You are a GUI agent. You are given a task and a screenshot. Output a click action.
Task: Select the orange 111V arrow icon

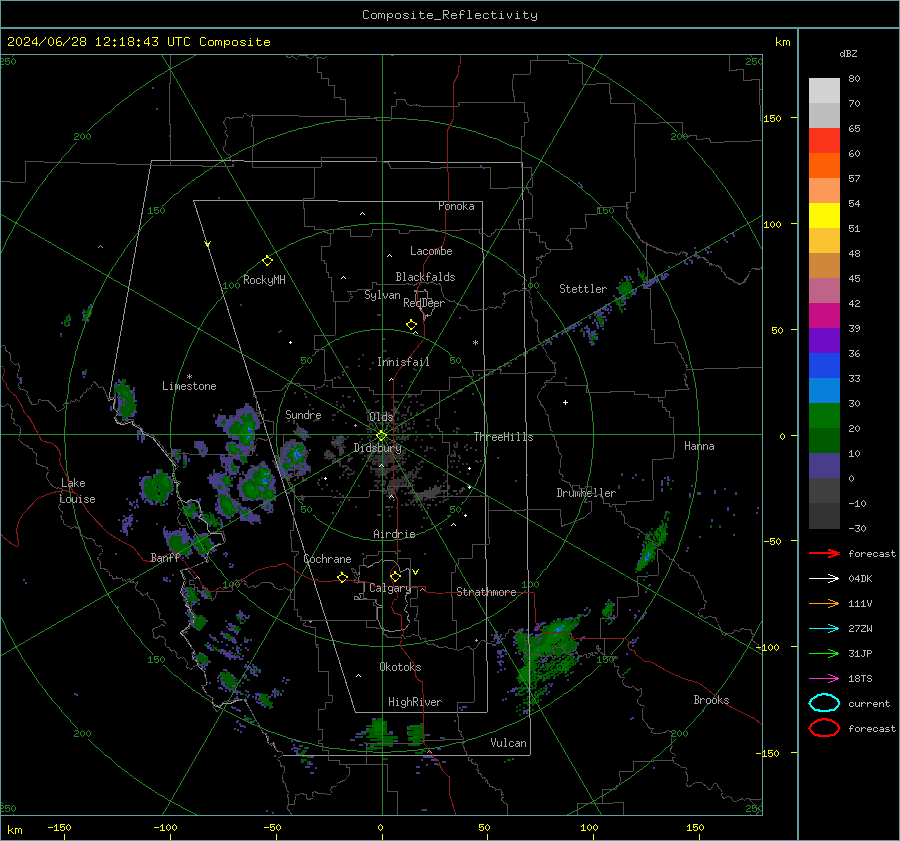[x=824, y=603]
